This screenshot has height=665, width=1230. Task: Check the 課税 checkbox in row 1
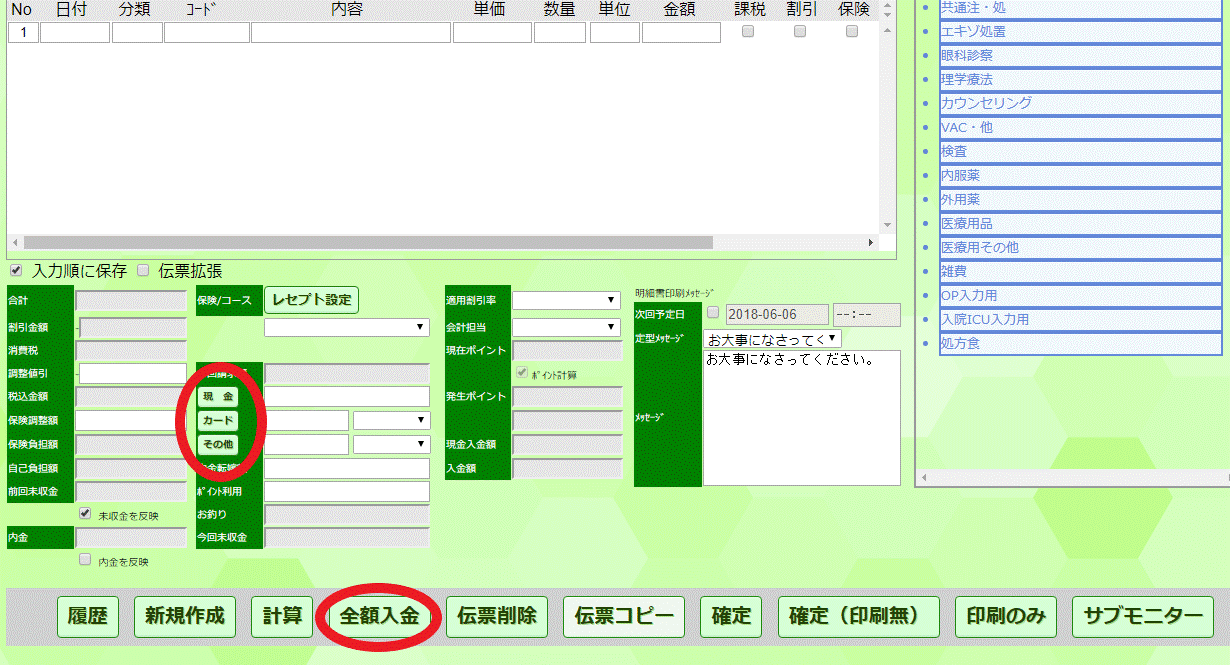tap(748, 32)
